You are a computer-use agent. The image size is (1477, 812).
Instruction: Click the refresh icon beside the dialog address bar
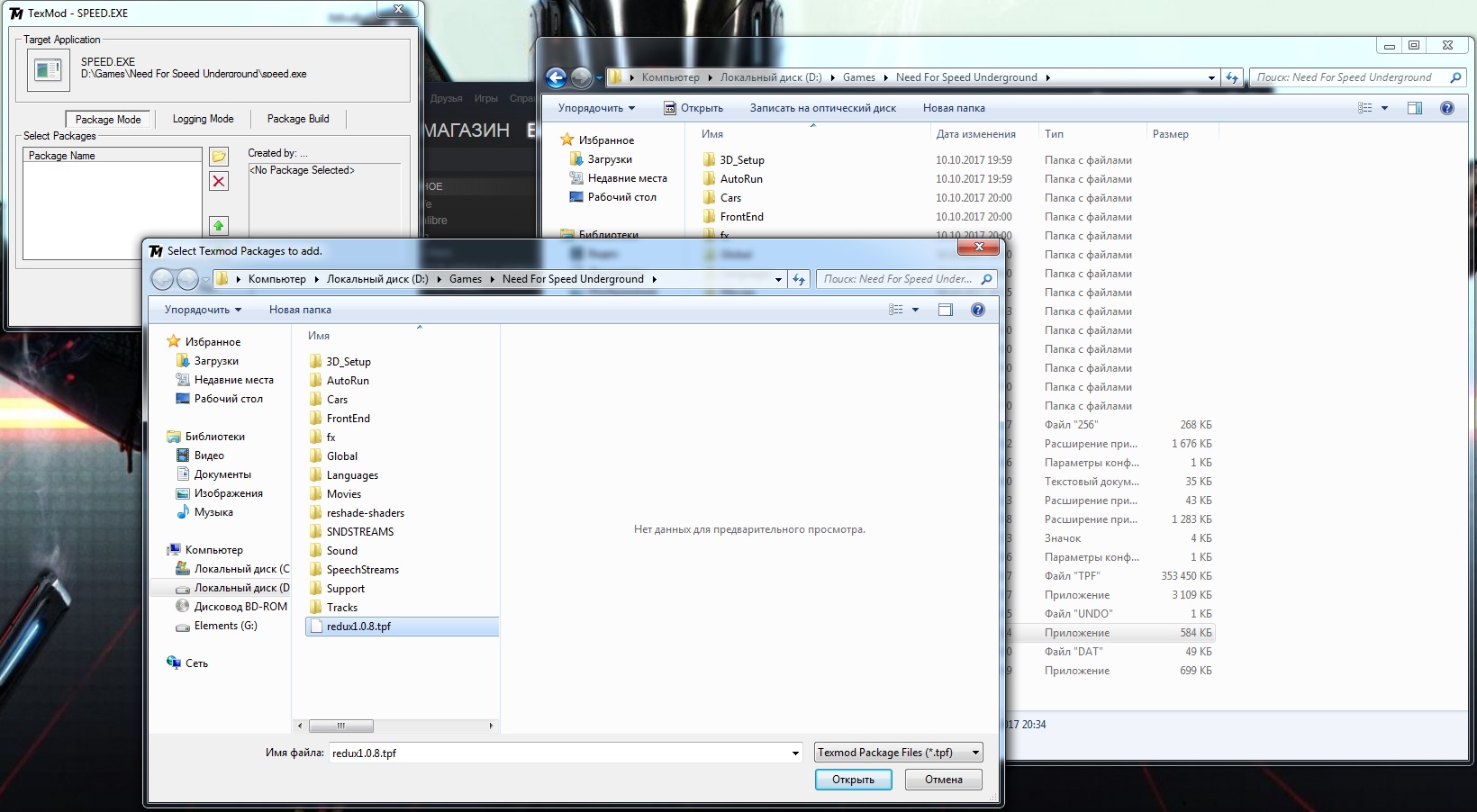pos(799,279)
